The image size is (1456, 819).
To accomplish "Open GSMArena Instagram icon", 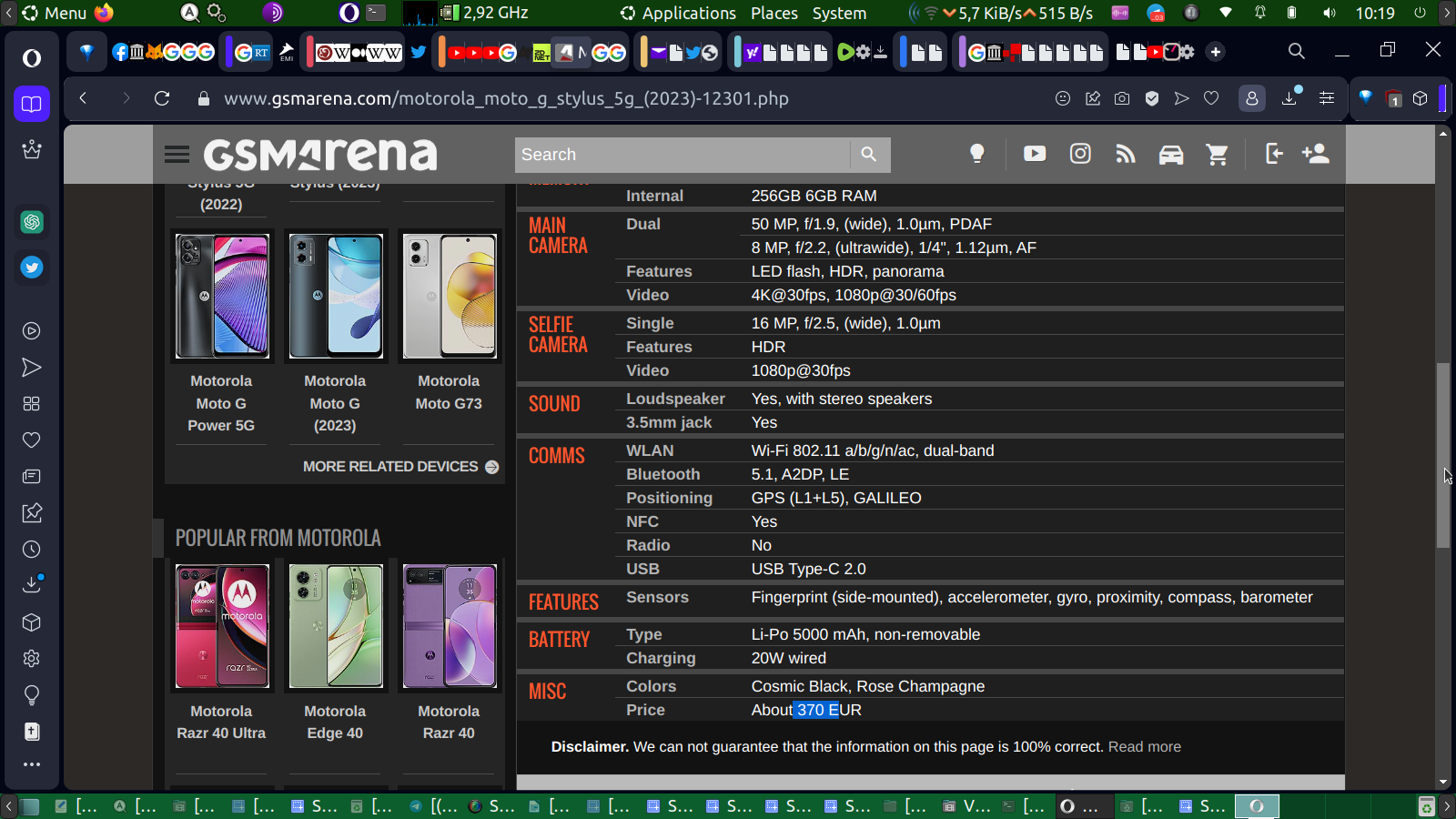I will pyautogui.click(x=1080, y=154).
